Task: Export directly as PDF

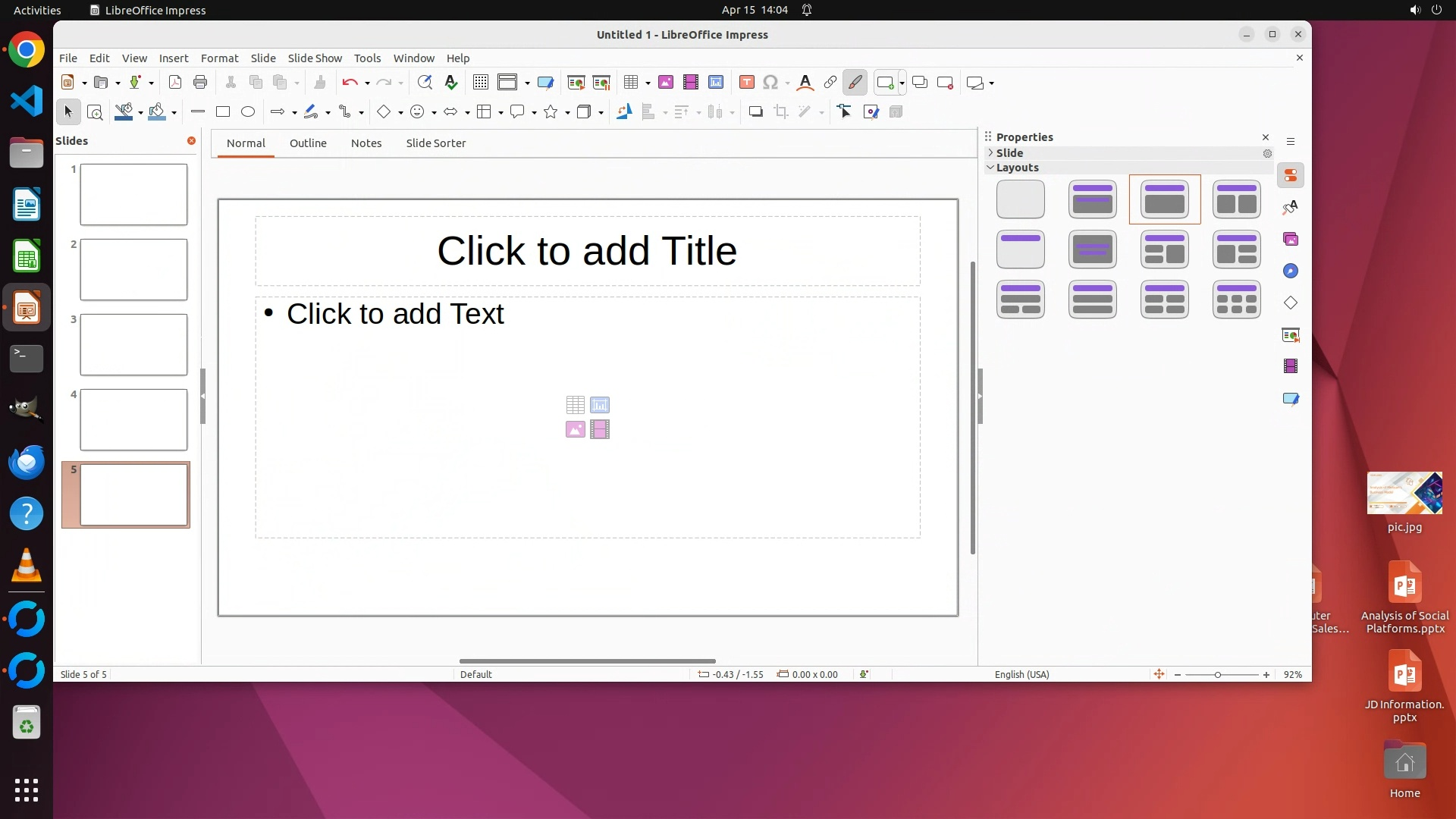Action: coord(175,83)
